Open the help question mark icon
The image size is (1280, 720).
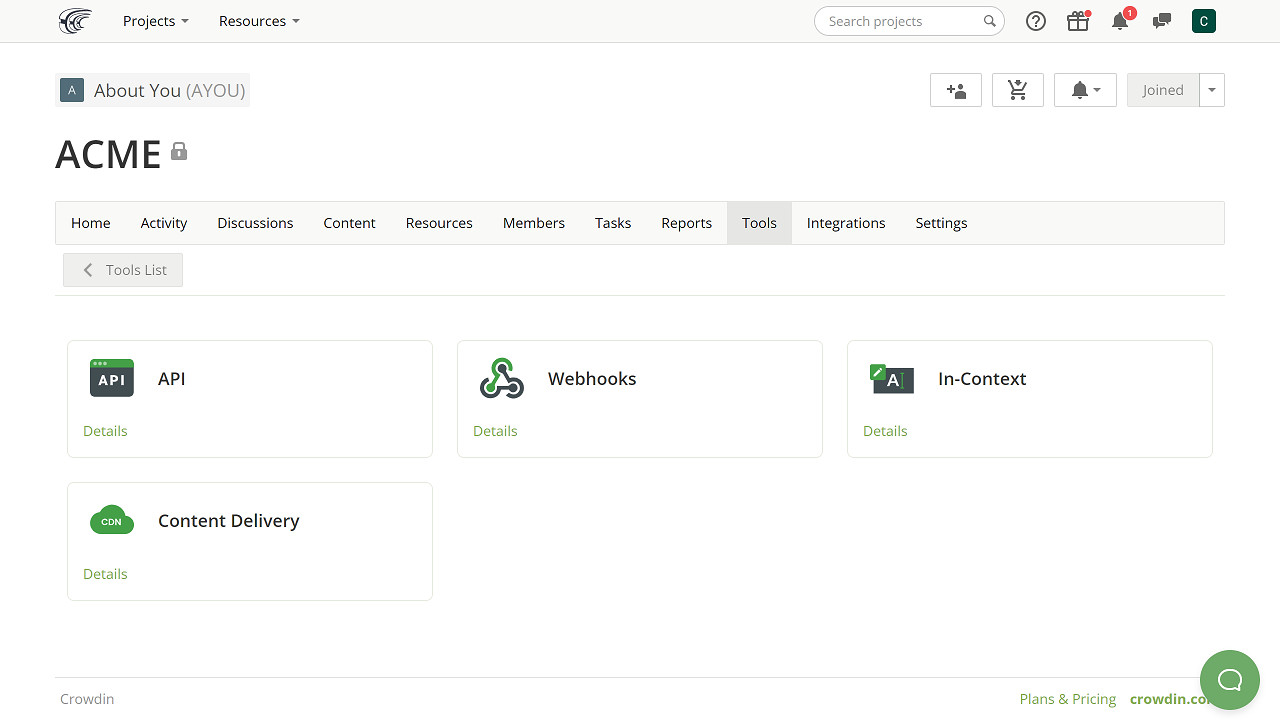coord(1036,21)
